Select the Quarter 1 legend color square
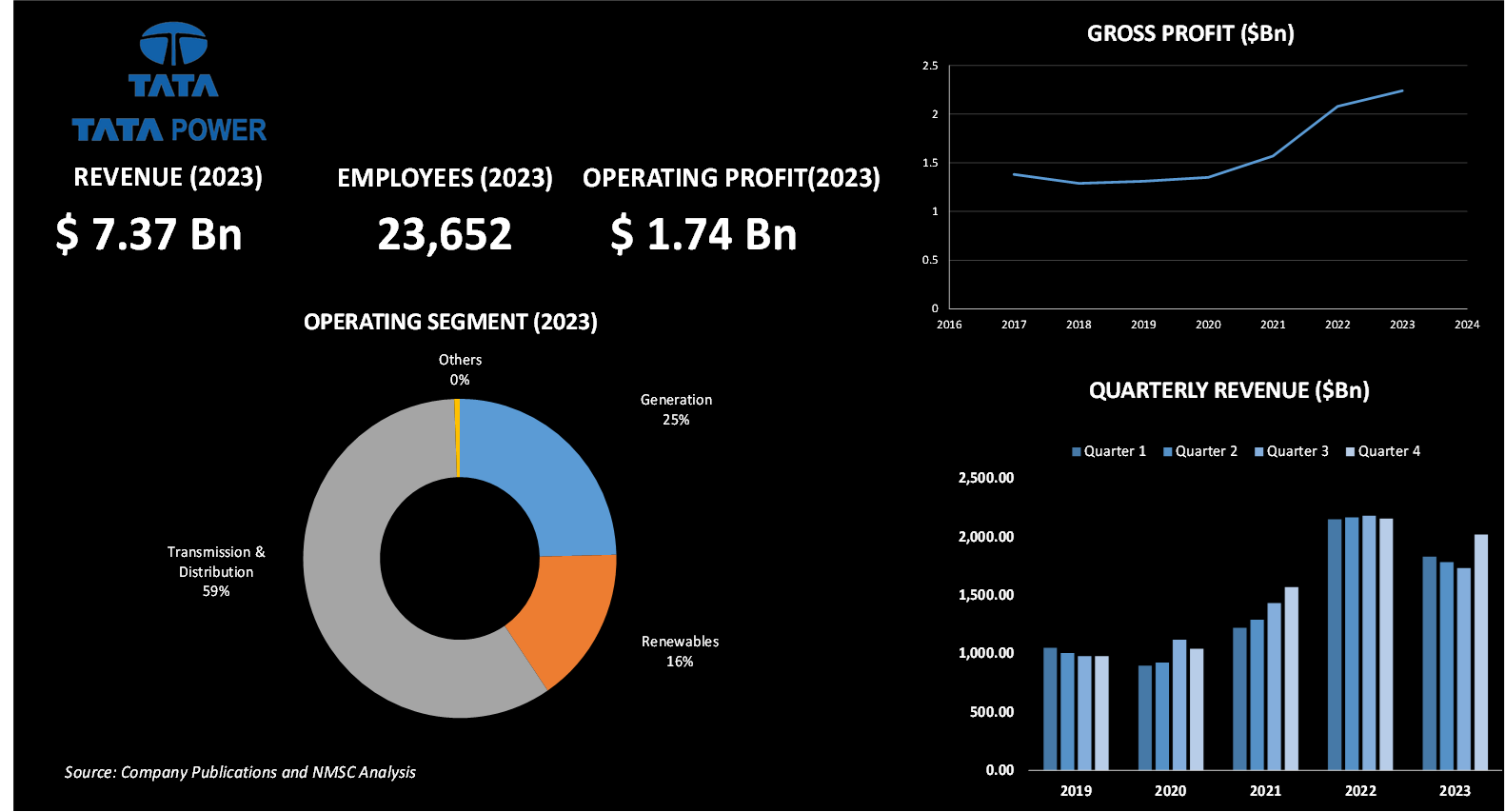 1077,452
